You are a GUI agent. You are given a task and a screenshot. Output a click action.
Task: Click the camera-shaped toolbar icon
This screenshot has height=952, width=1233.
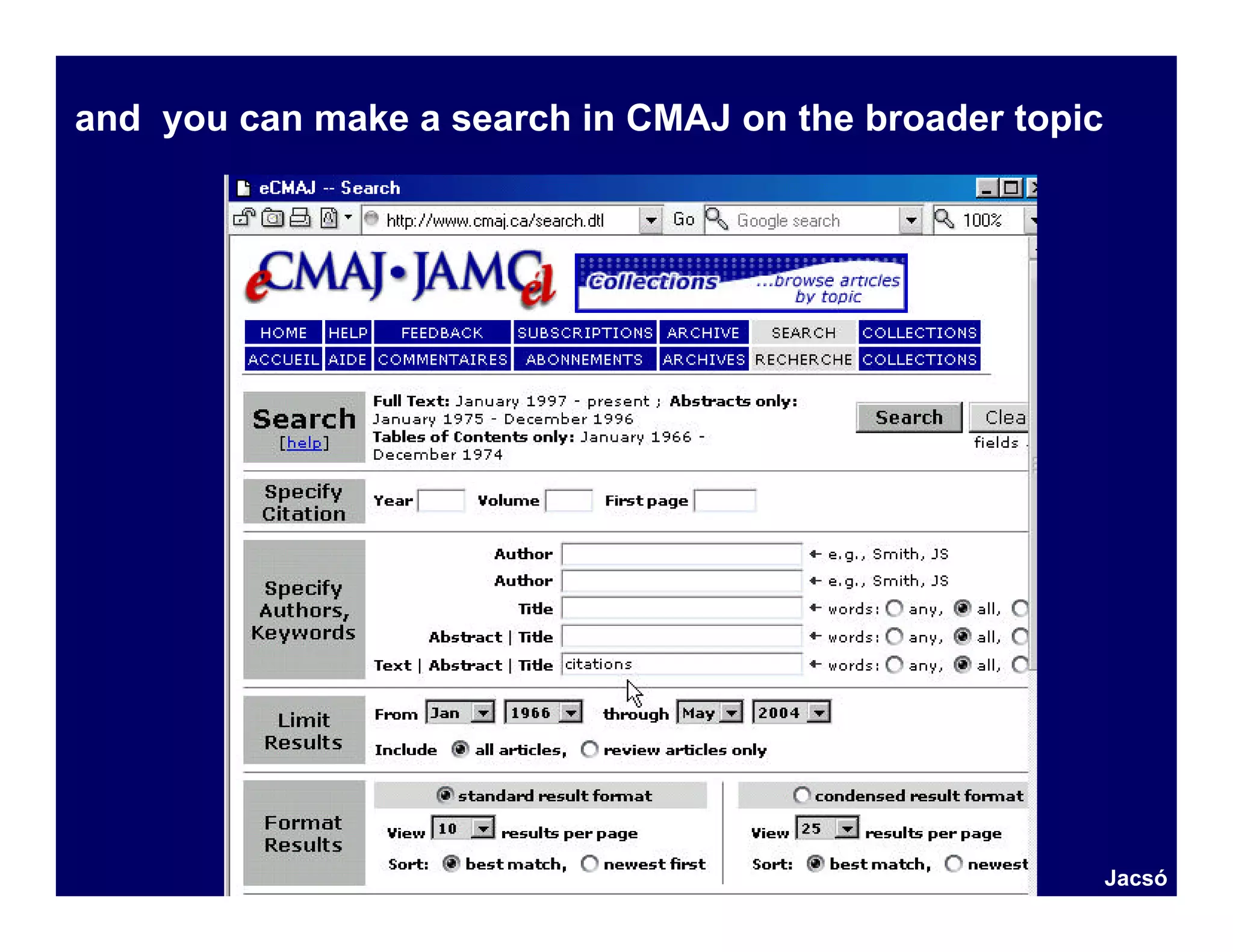(x=272, y=218)
